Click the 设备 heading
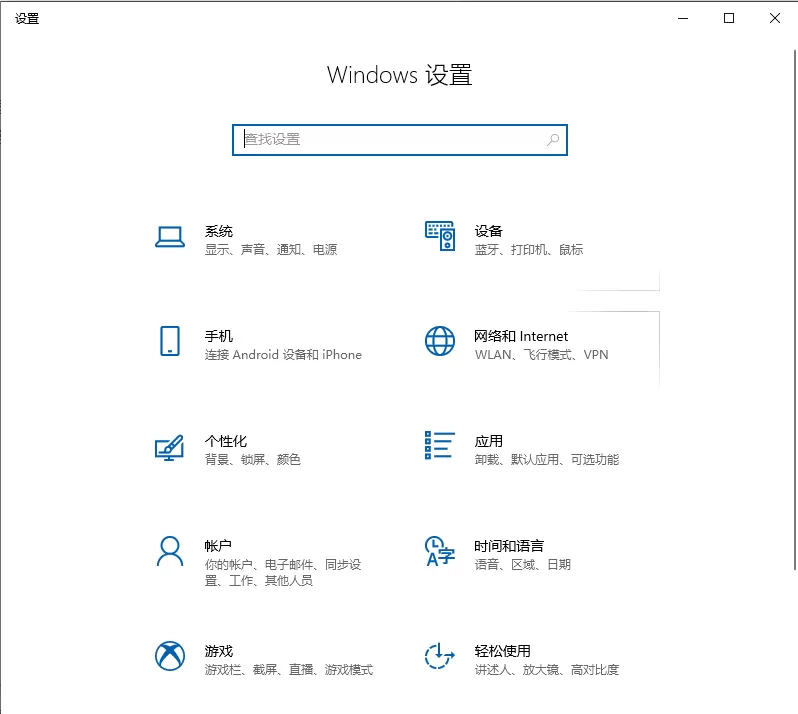798x714 pixels. [x=489, y=232]
